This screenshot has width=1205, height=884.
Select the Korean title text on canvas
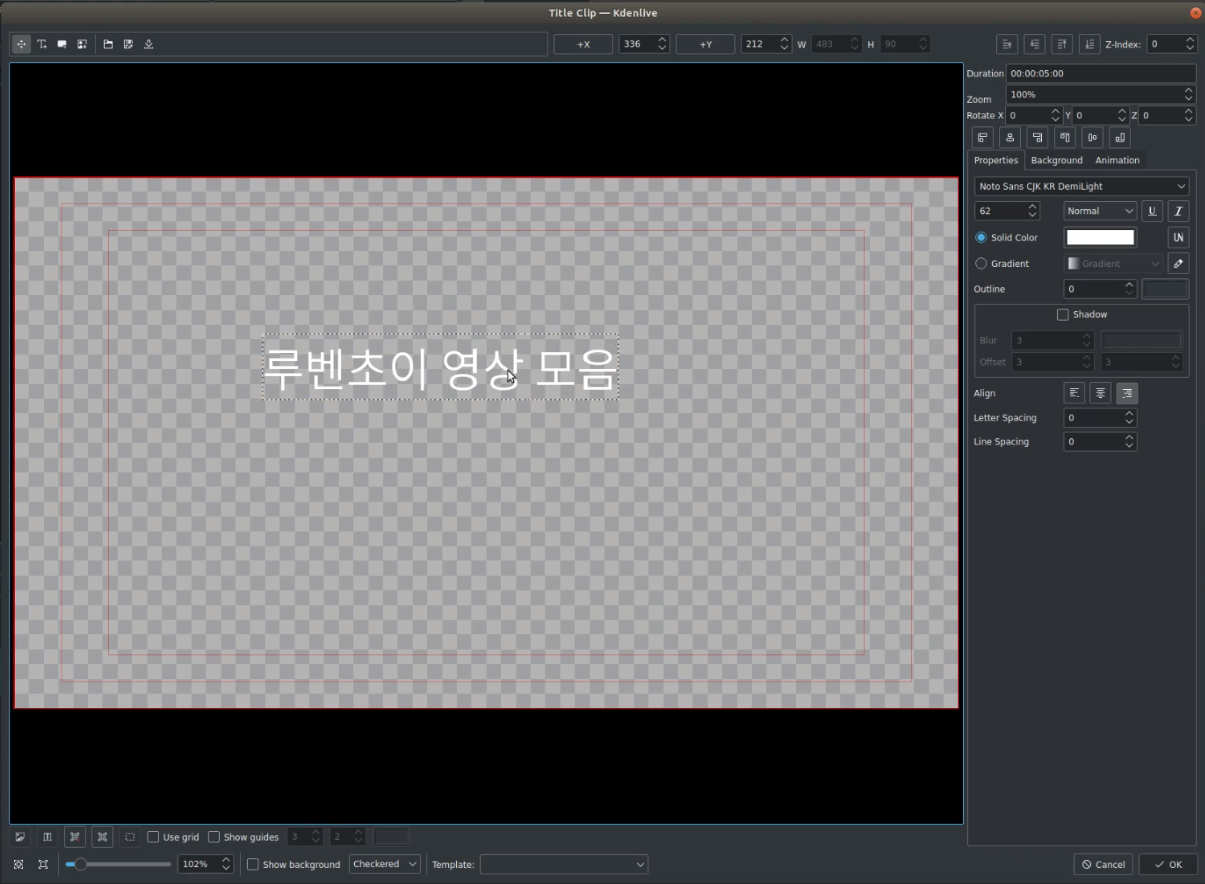tap(440, 369)
